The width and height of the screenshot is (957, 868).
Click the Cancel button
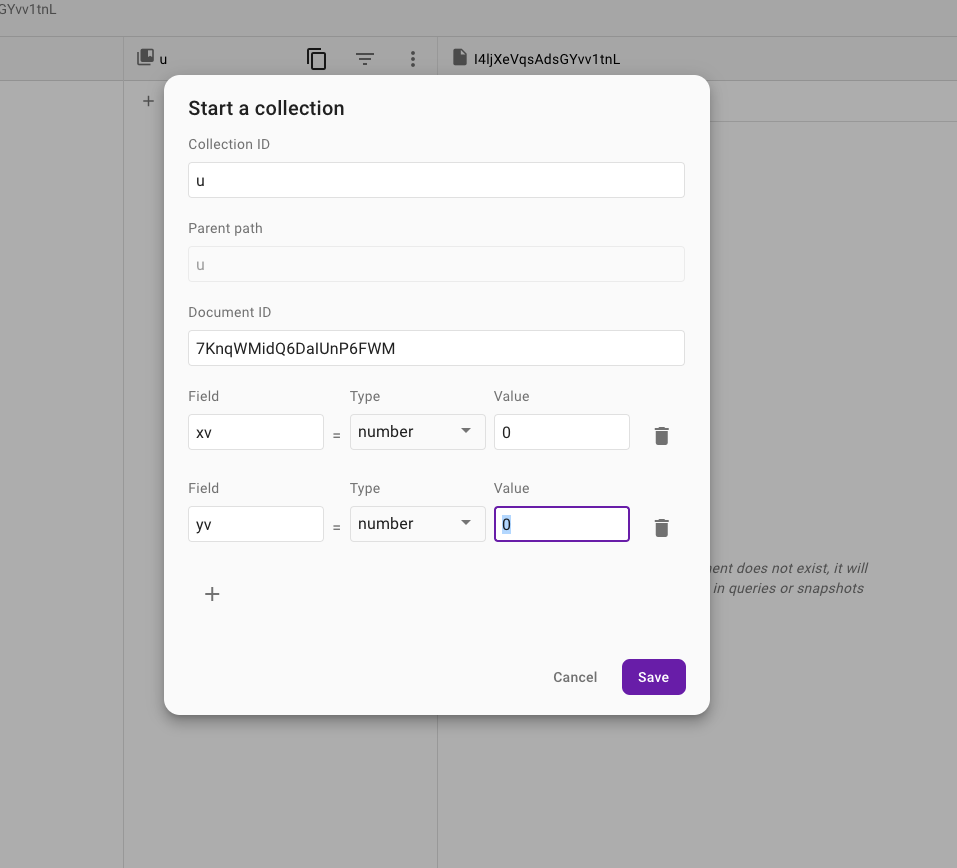pos(574,677)
